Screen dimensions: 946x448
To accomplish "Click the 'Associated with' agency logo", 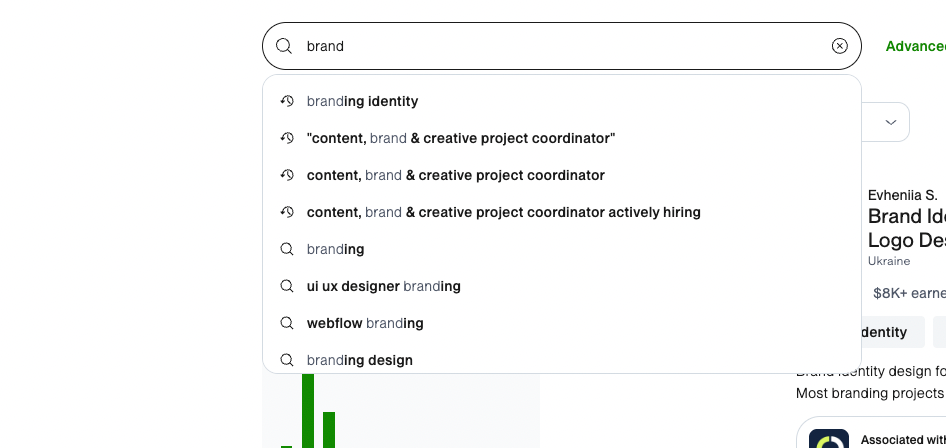I will click(x=829, y=439).
